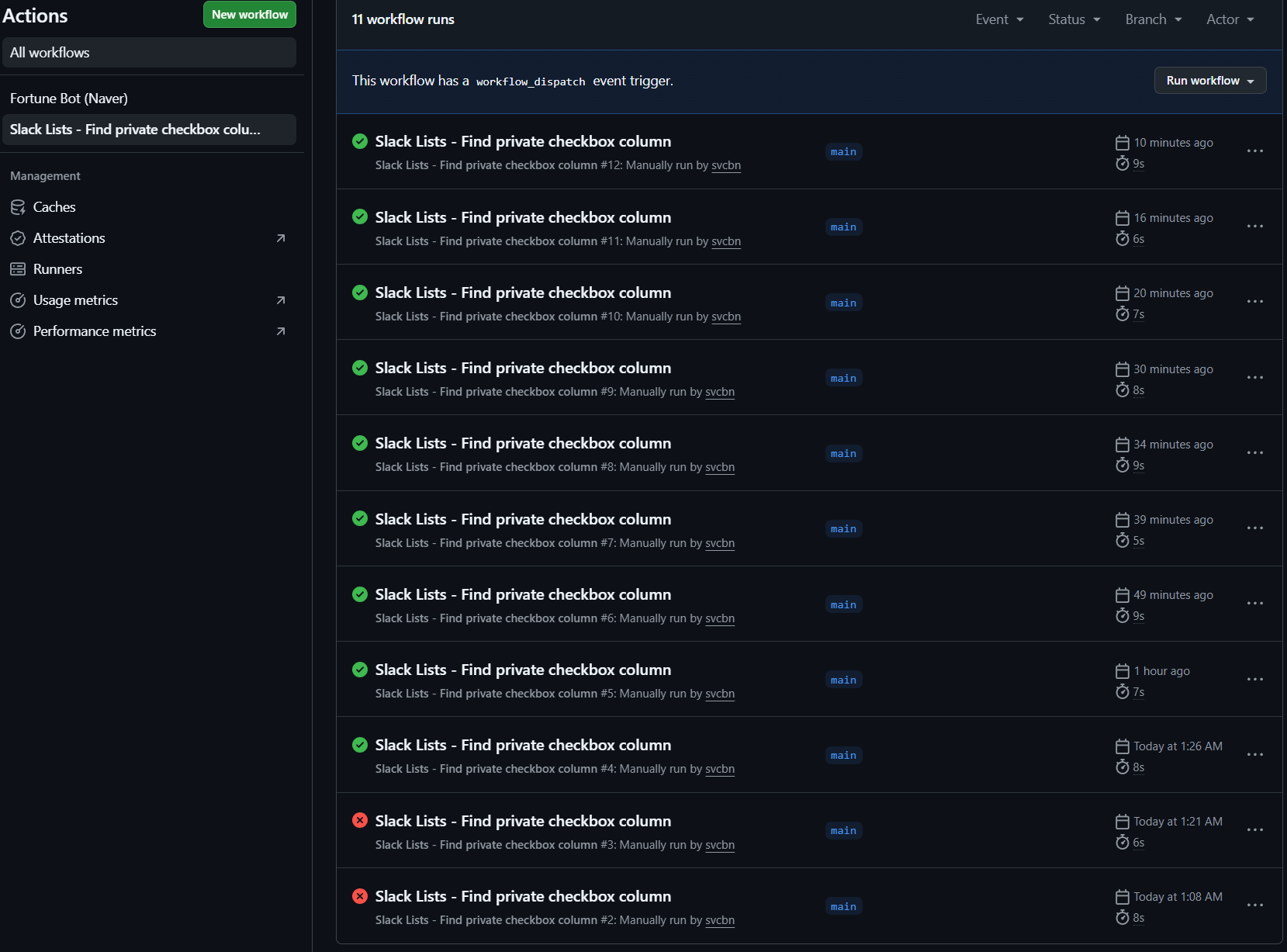Open the kebab menu for run #8

pos(1254,453)
